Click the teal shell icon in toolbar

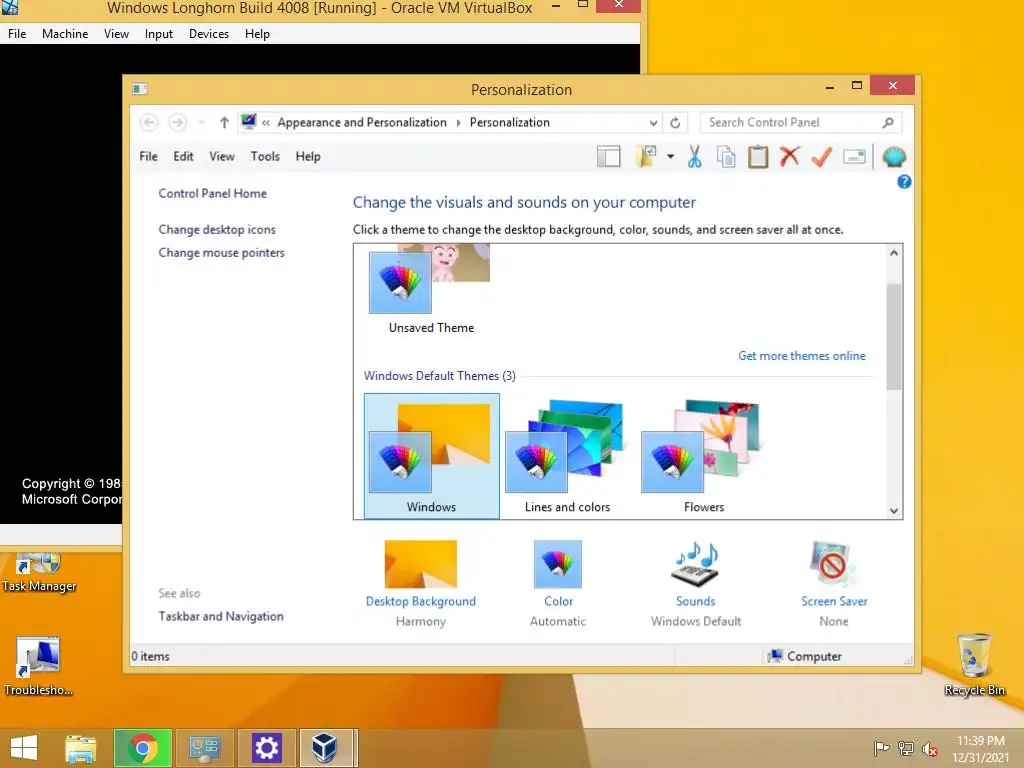click(x=894, y=157)
